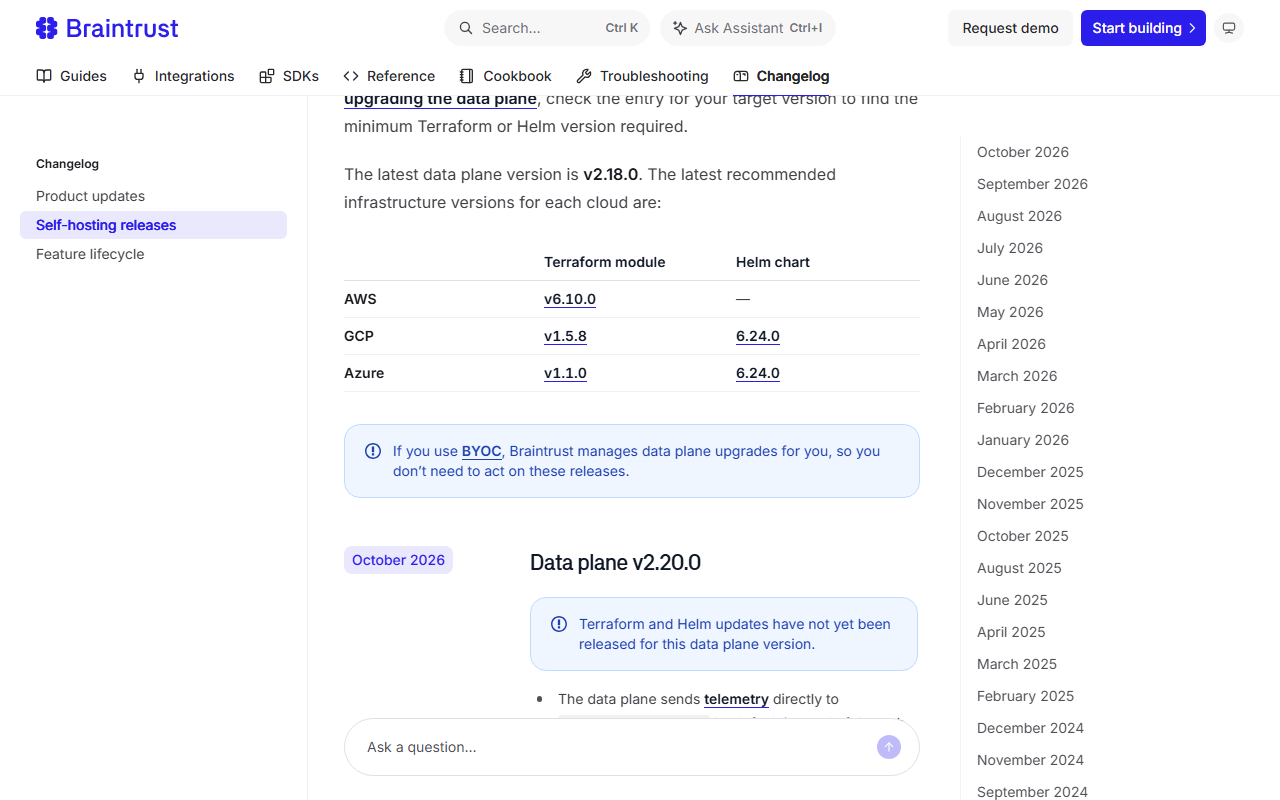Image resolution: width=1280 pixels, height=800 pixels.
Task: Jump to December 2024 in page outline
Action: click(x=1030, y=728)
